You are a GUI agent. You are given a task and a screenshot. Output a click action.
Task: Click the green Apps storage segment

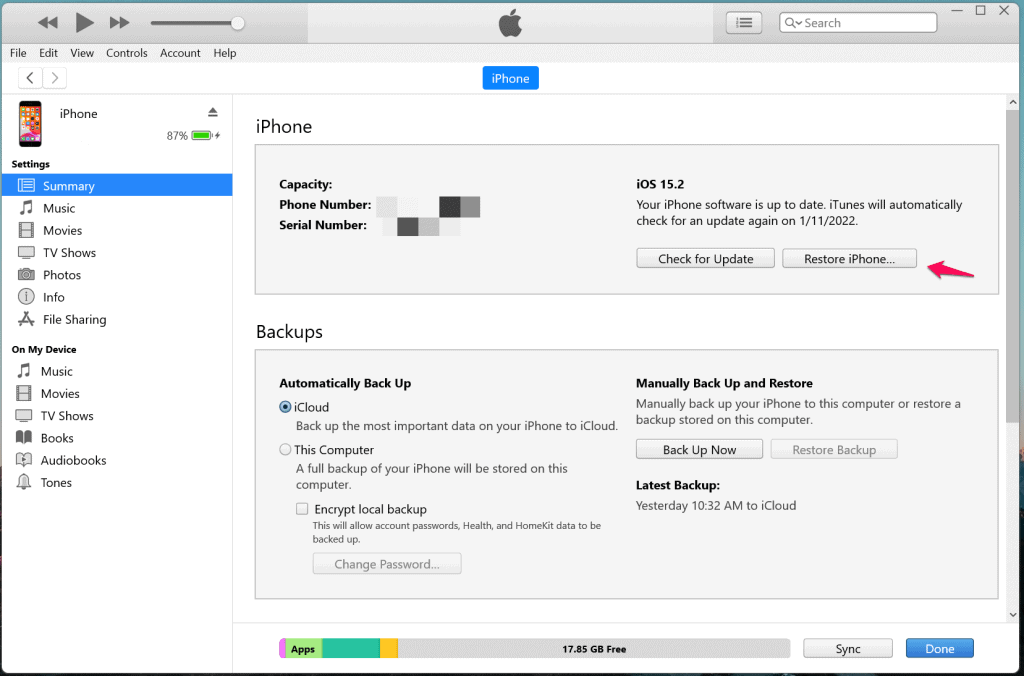tap(304, 649)
